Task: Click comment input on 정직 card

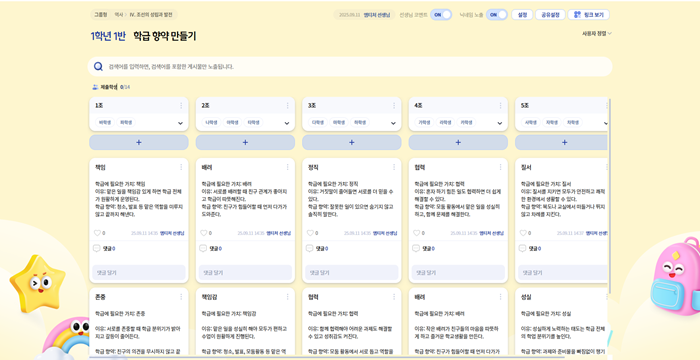Action: pos(352,272)
